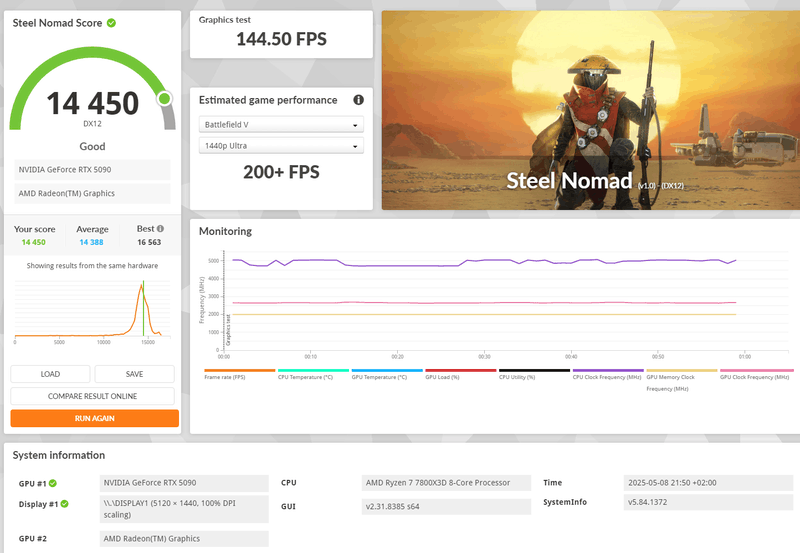800x553 pixels.
Task: Save the current result
Action: (134, 374)
